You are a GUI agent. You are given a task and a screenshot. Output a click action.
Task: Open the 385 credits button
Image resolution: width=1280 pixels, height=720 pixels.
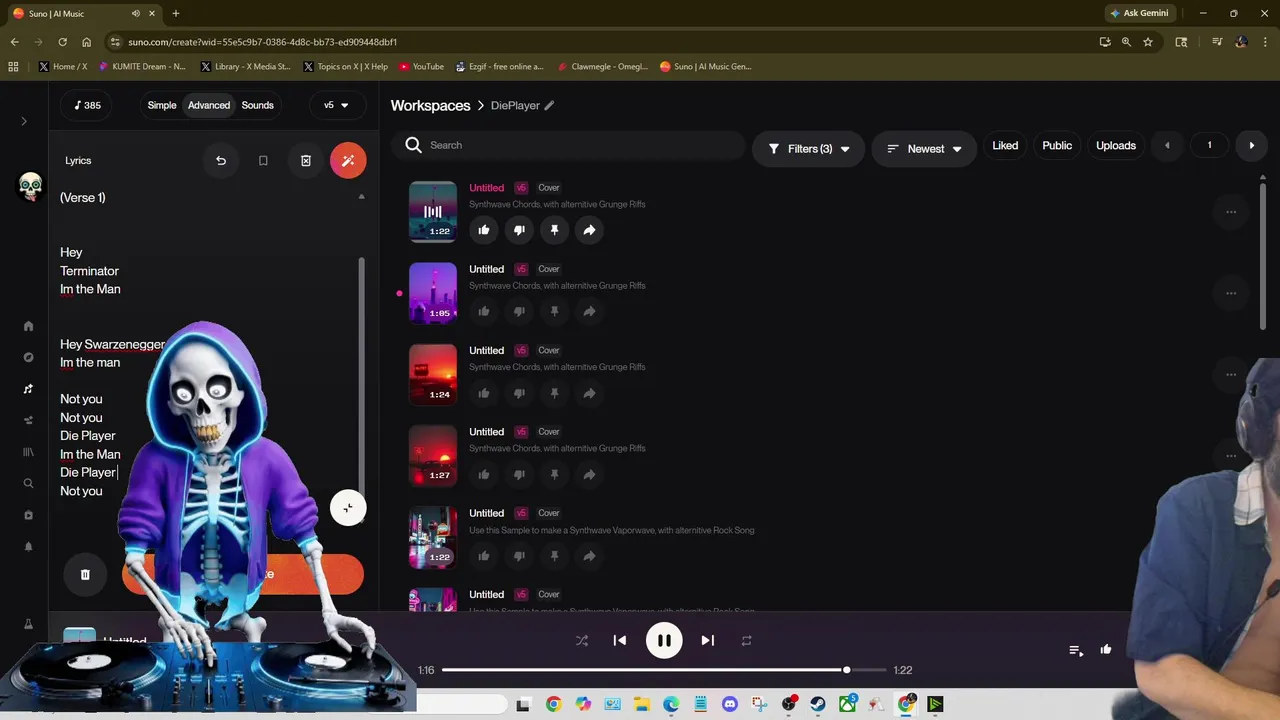coord(88,105)
